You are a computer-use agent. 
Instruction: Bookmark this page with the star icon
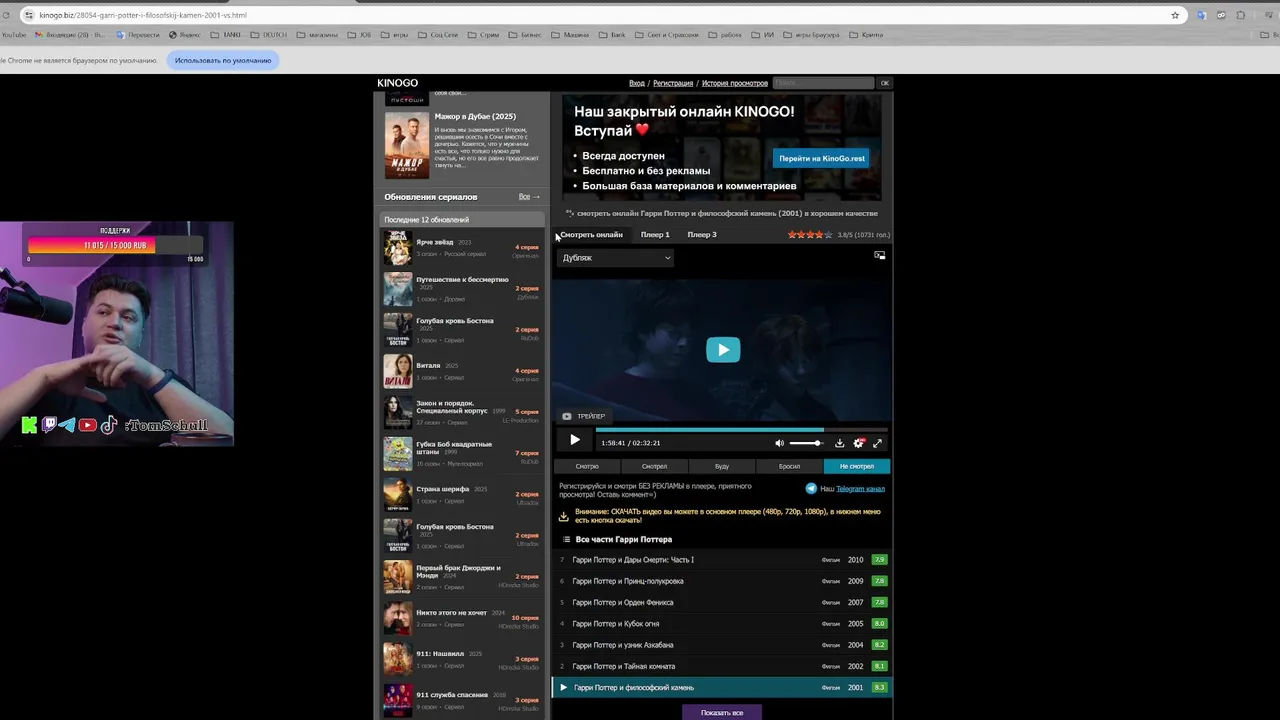(1175, 15)
